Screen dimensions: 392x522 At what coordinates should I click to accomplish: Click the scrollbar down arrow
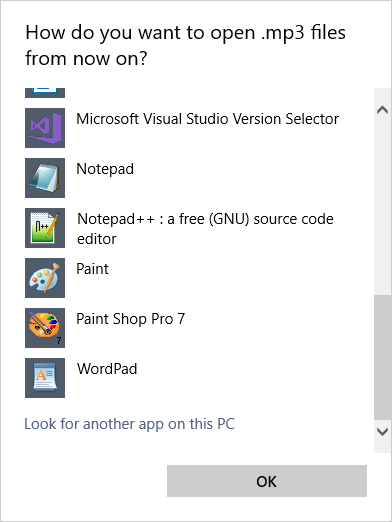(382, 432)
